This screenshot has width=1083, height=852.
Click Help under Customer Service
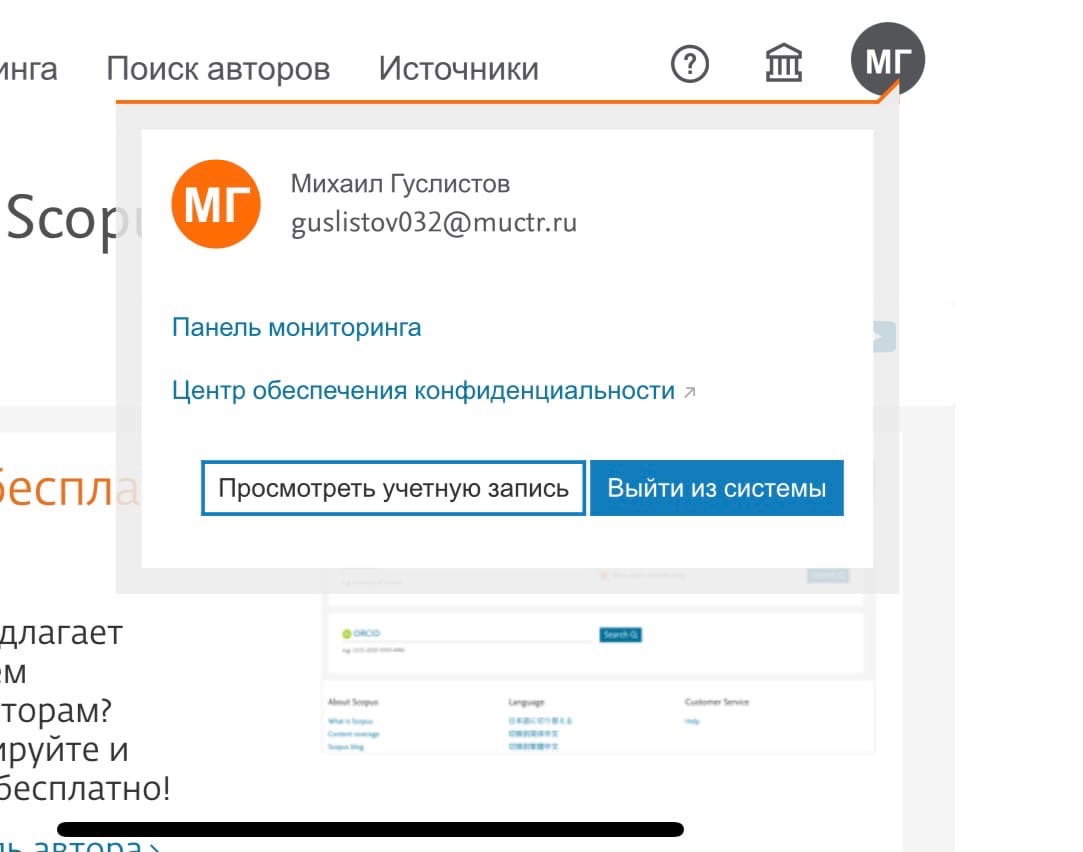[x=692, y=721]
